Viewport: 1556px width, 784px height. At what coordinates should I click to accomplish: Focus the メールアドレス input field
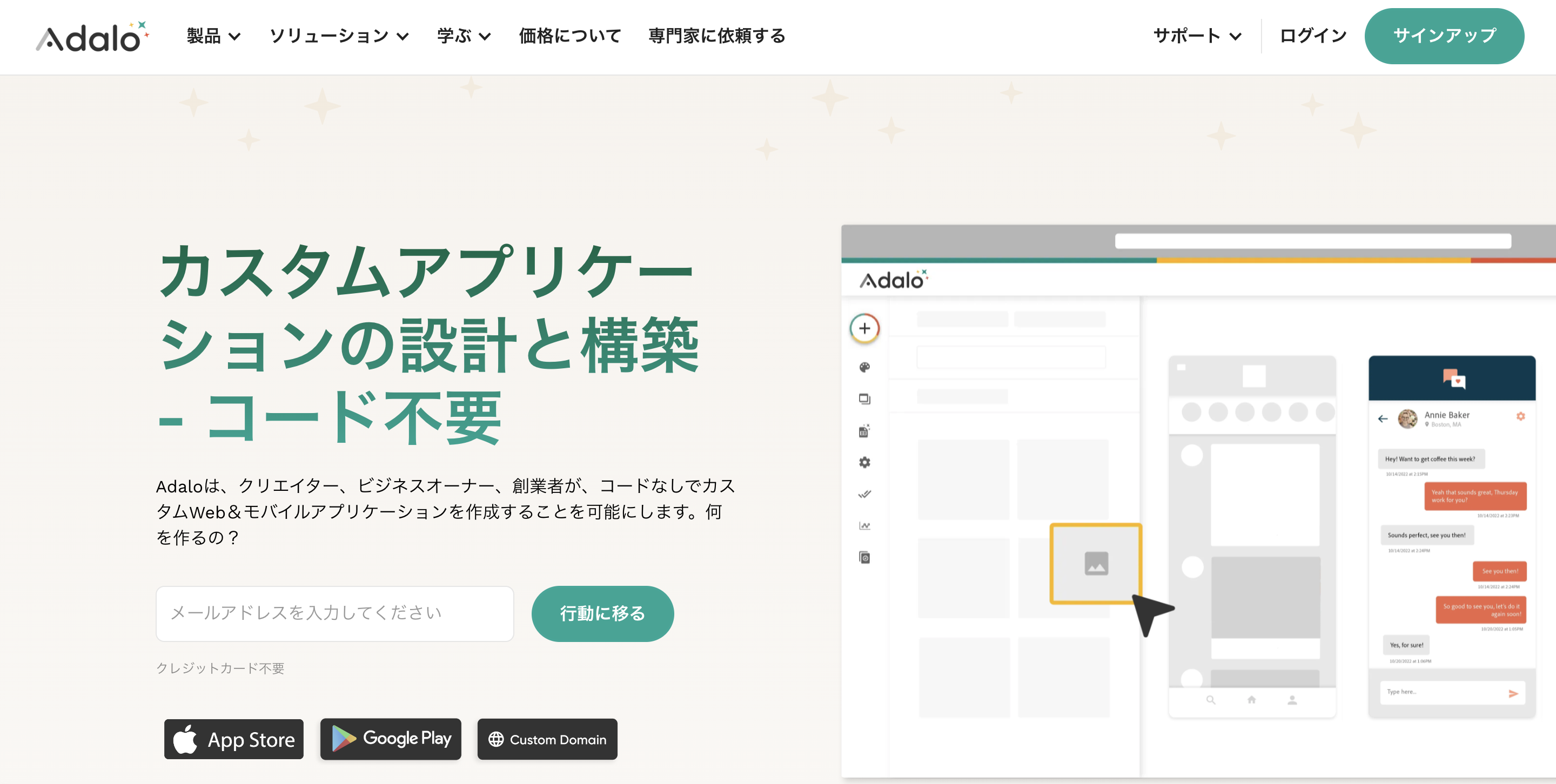(334, 613)
